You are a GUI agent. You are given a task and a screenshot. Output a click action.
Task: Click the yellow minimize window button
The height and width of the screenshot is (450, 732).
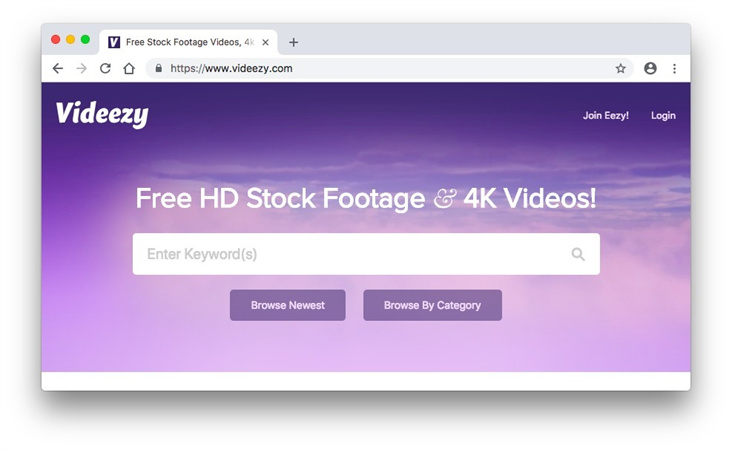coord(70,40)
